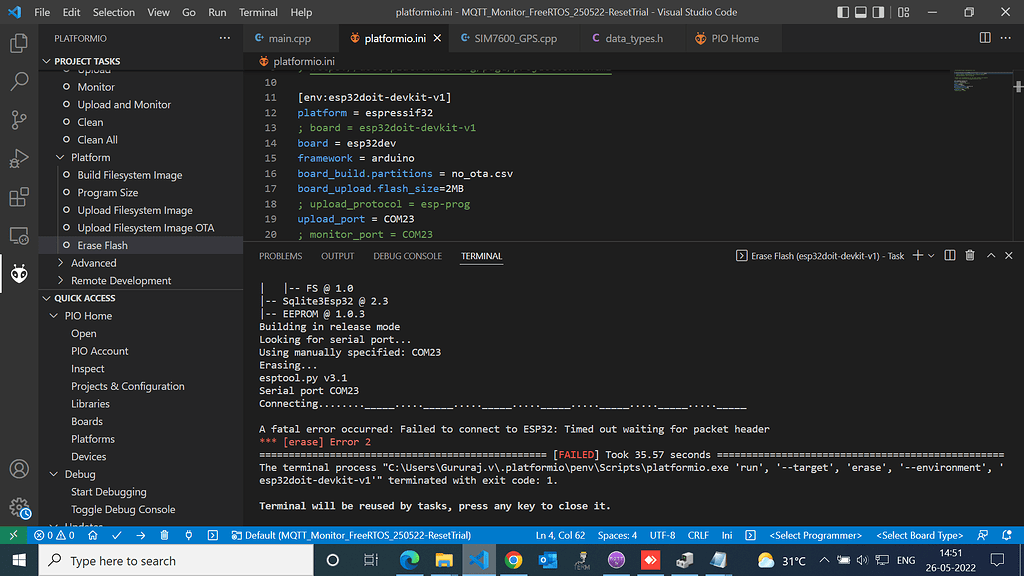
Task: Toggle the Panel visibility in title bar
Action: [861, 12]
